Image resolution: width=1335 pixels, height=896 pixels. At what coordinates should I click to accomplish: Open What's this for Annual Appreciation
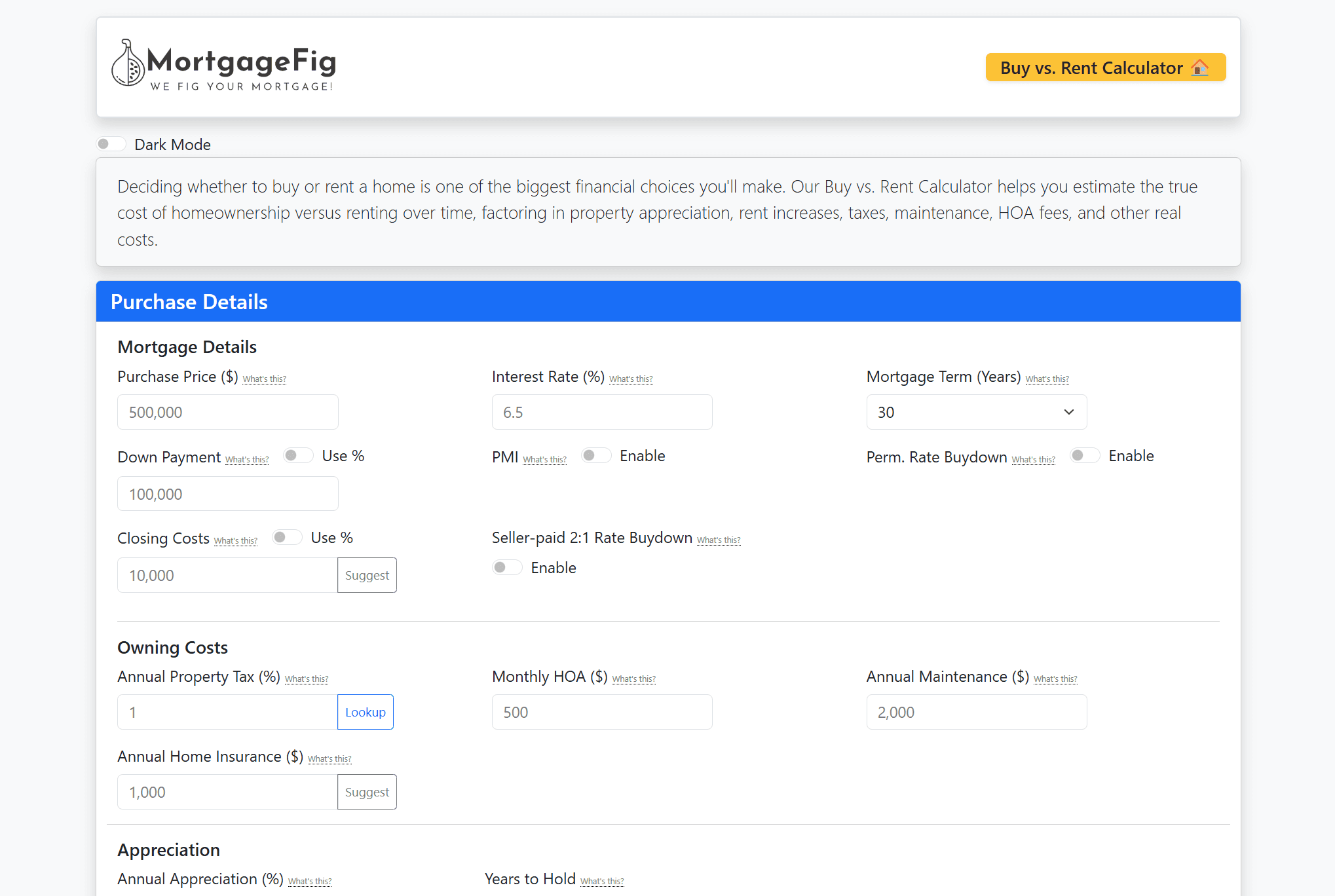click(x=309, y=881)
